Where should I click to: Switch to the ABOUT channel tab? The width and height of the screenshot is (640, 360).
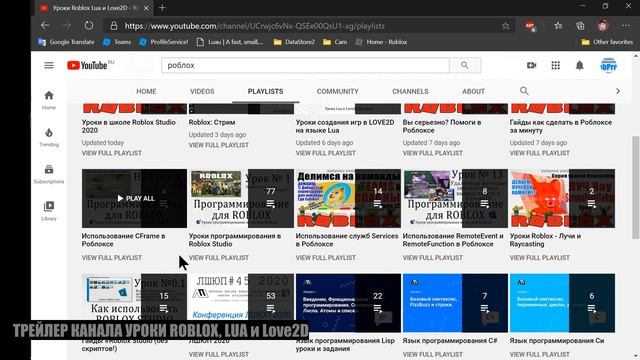[x=473, y=91]
